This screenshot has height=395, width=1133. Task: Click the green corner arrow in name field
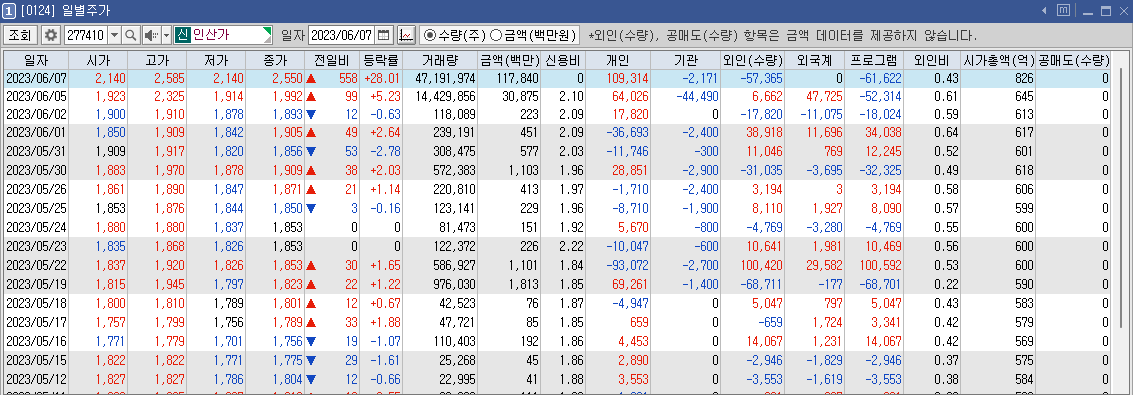268,31
